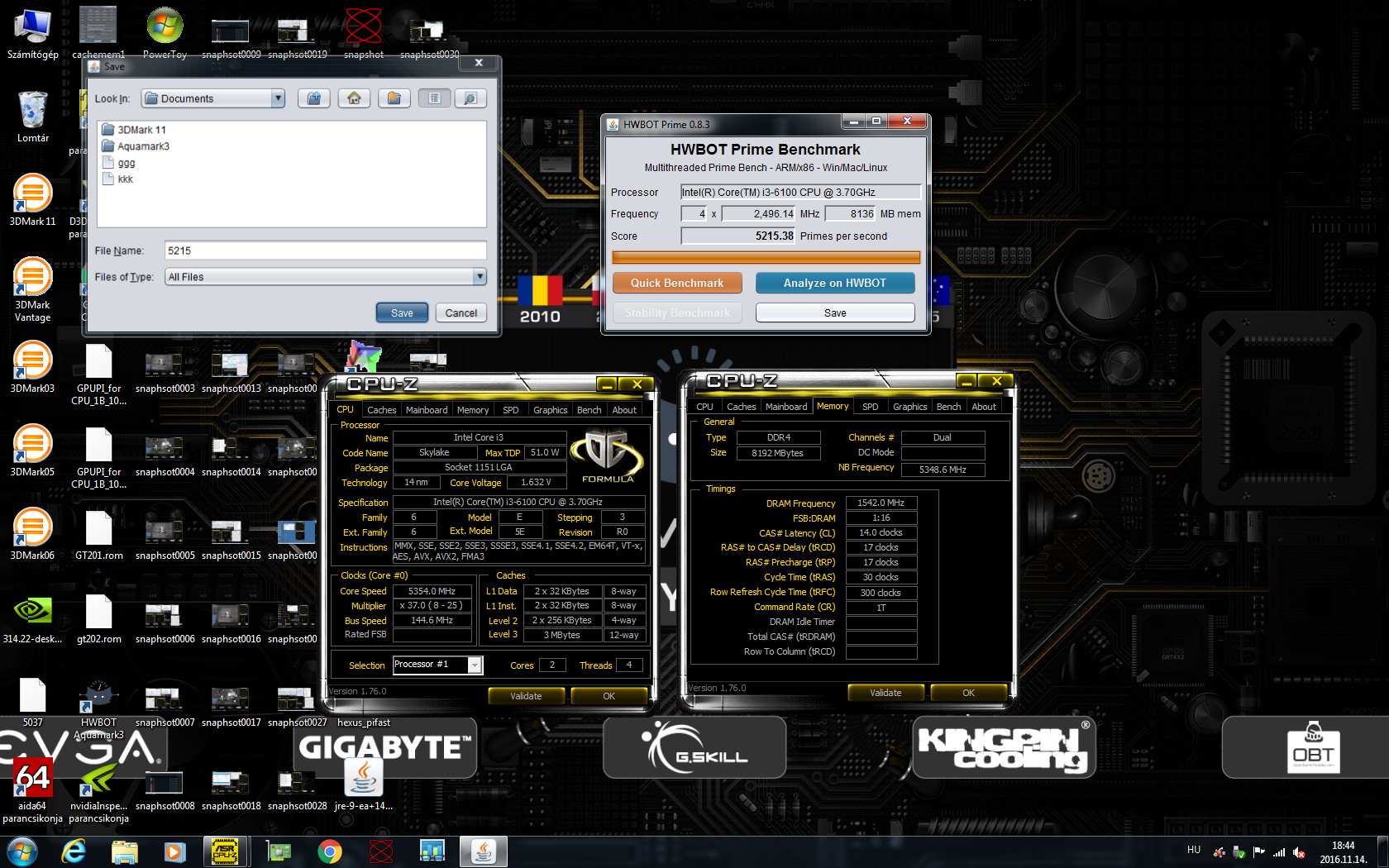Image resolution: width=1389 pixels, height=868 pixels.
Task: Click the ASR CPU-Z taskbar button
Action: 226,851
